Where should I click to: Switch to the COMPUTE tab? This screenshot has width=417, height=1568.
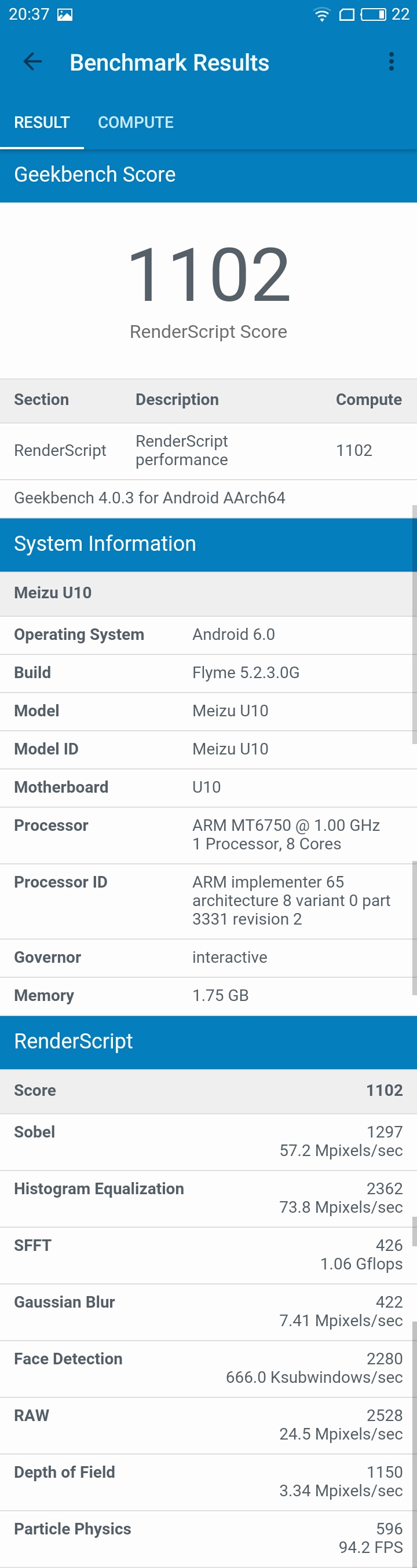point(136,122)
